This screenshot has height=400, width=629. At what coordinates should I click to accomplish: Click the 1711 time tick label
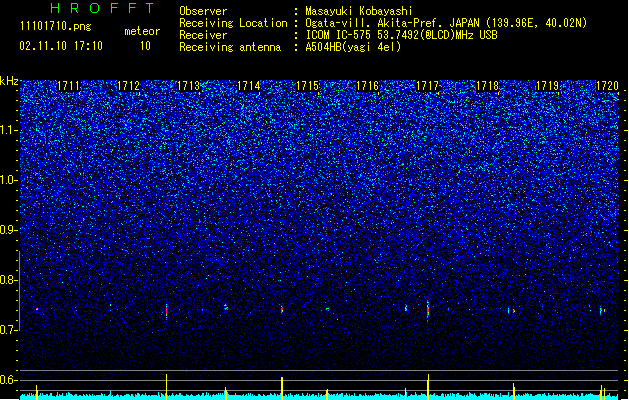click(69, 86)
